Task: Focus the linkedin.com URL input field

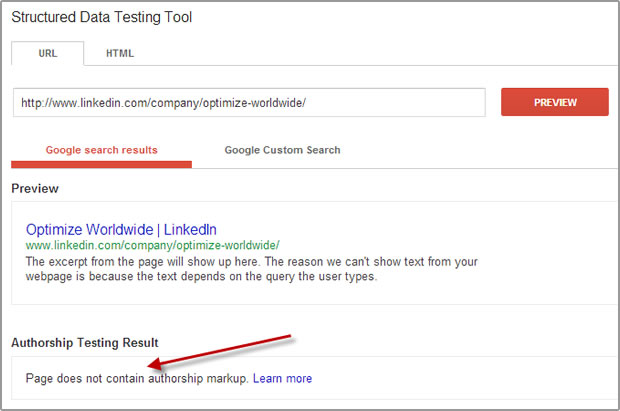Action: click(249, 103)
